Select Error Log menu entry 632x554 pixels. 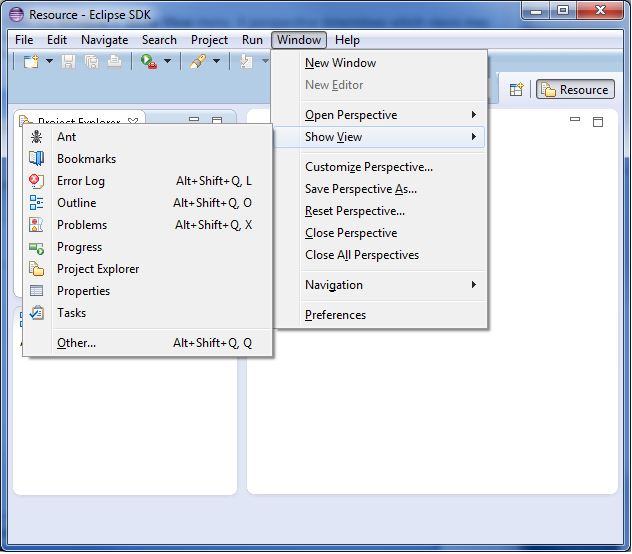pos(147,181)
